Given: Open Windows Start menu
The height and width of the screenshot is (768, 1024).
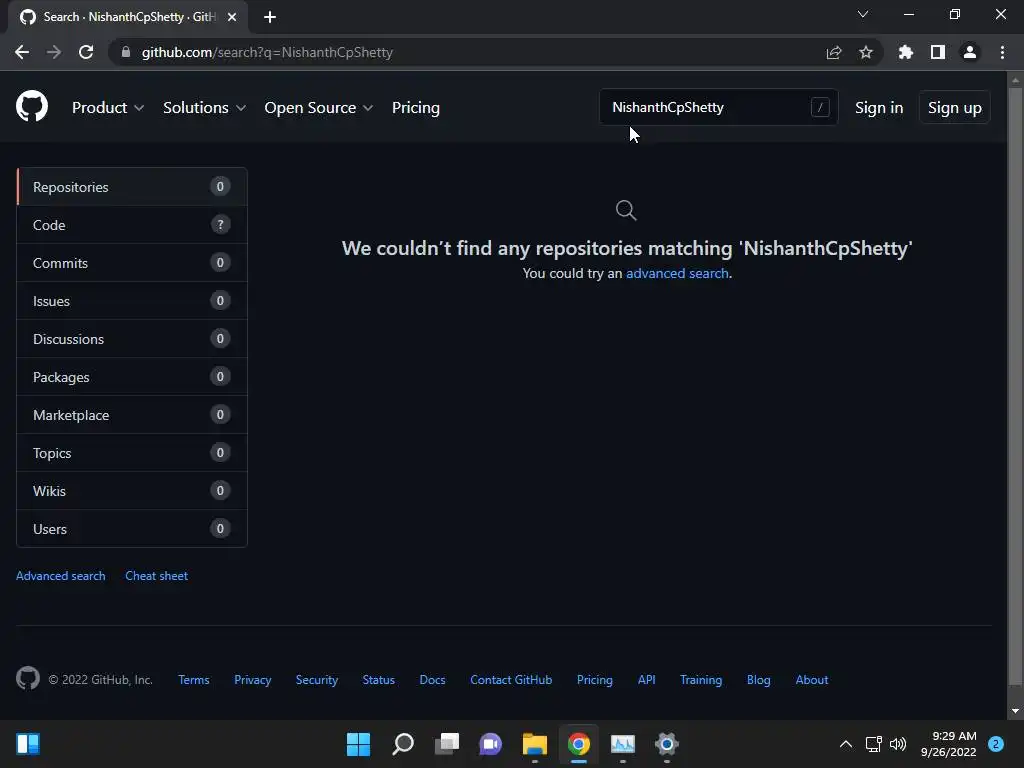Looking at the screenshot, I should pos(358,744).
